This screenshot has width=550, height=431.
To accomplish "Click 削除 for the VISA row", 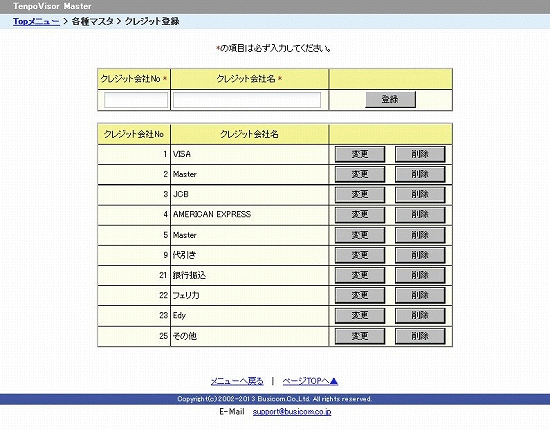I will 420,154.
